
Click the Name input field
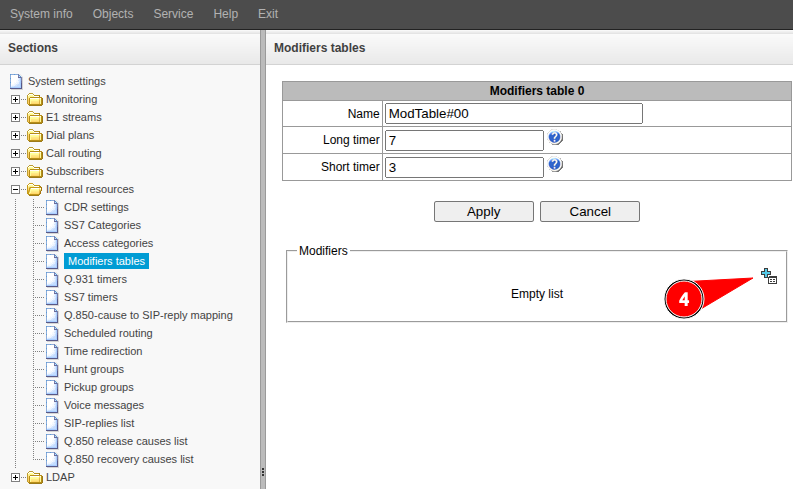512,114
